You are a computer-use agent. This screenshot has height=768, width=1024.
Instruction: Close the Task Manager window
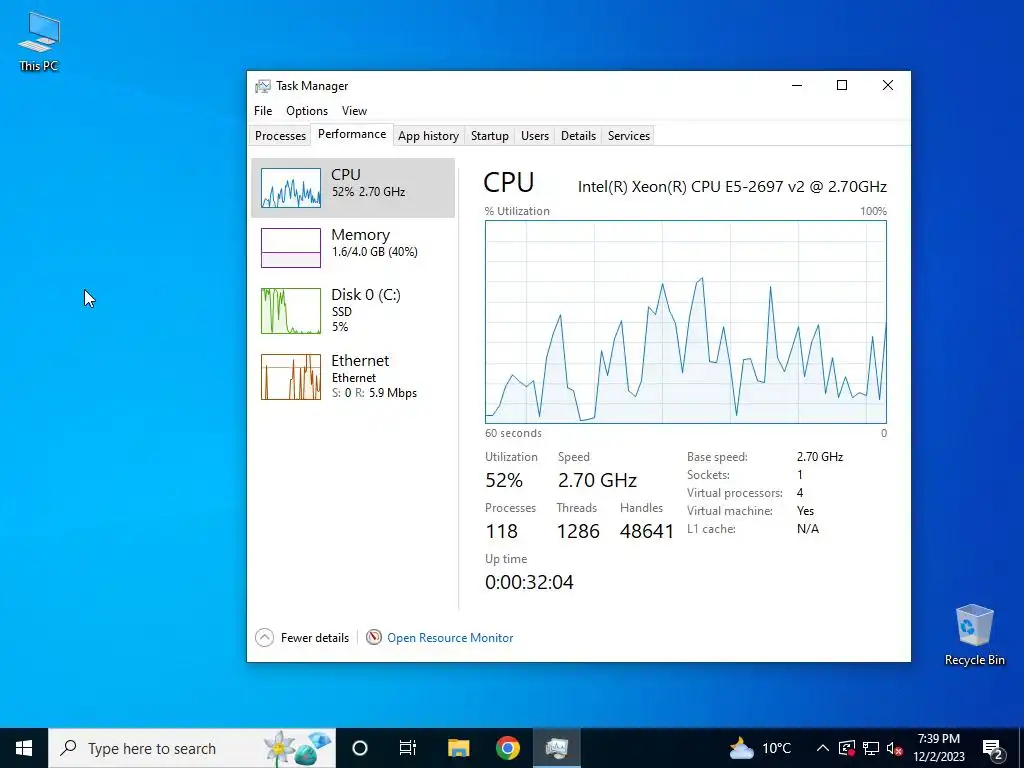[x=888, y=86]
